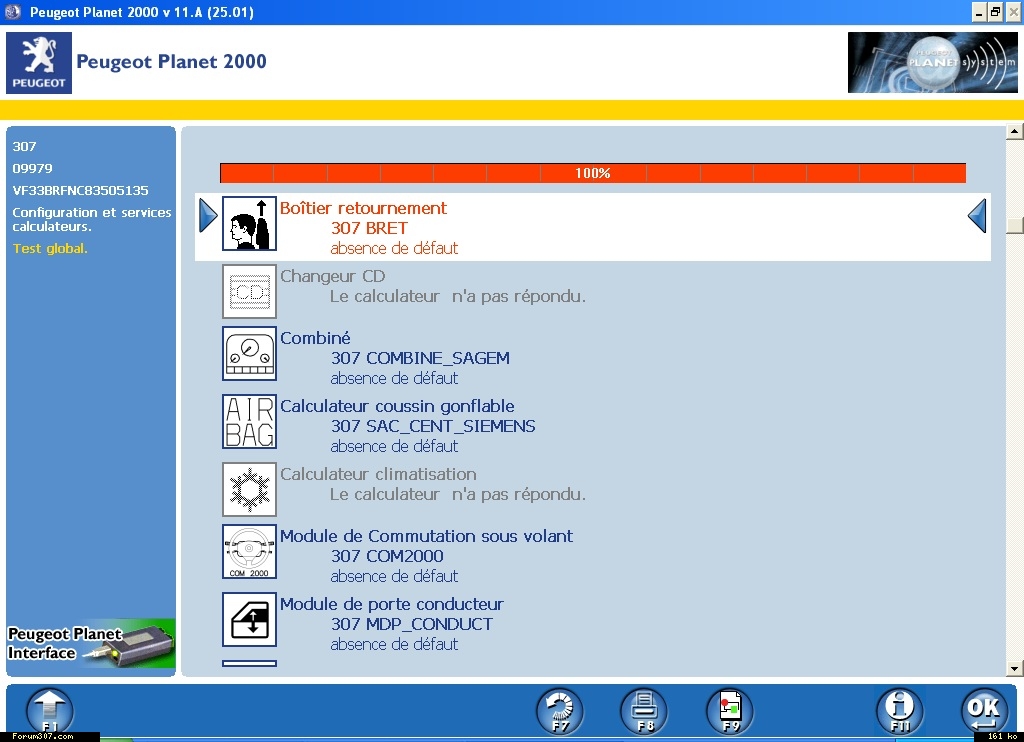The image size is (1024, 742).
Task: Click 307 COMBINE_SAGEM label
Action: (420, 358)
